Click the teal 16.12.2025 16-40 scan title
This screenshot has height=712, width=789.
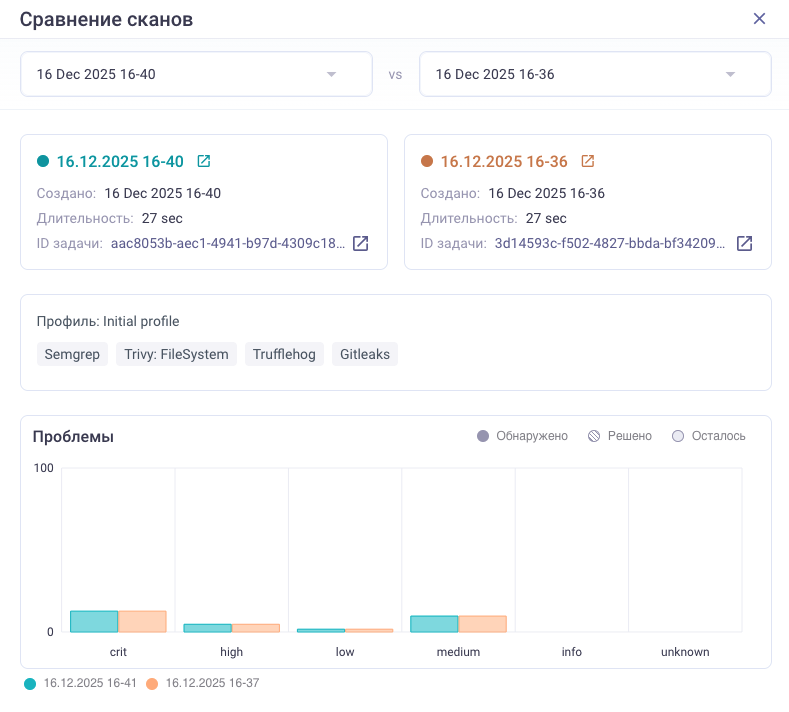click(x=120, y=161)
